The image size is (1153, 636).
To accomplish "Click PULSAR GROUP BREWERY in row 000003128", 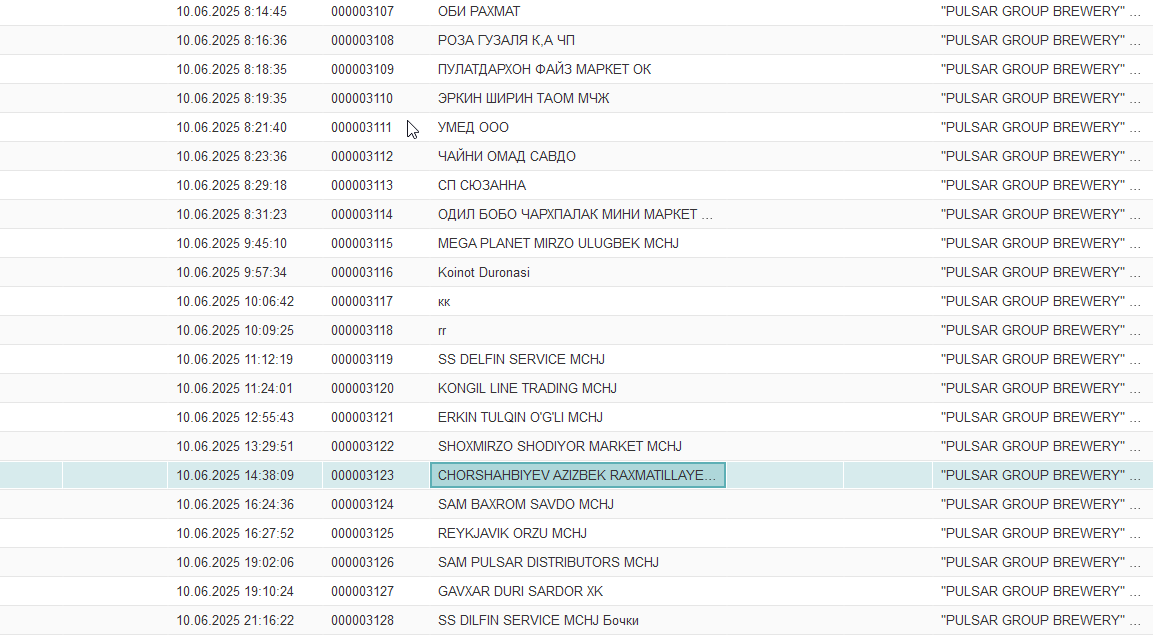I will point(1040,621).
